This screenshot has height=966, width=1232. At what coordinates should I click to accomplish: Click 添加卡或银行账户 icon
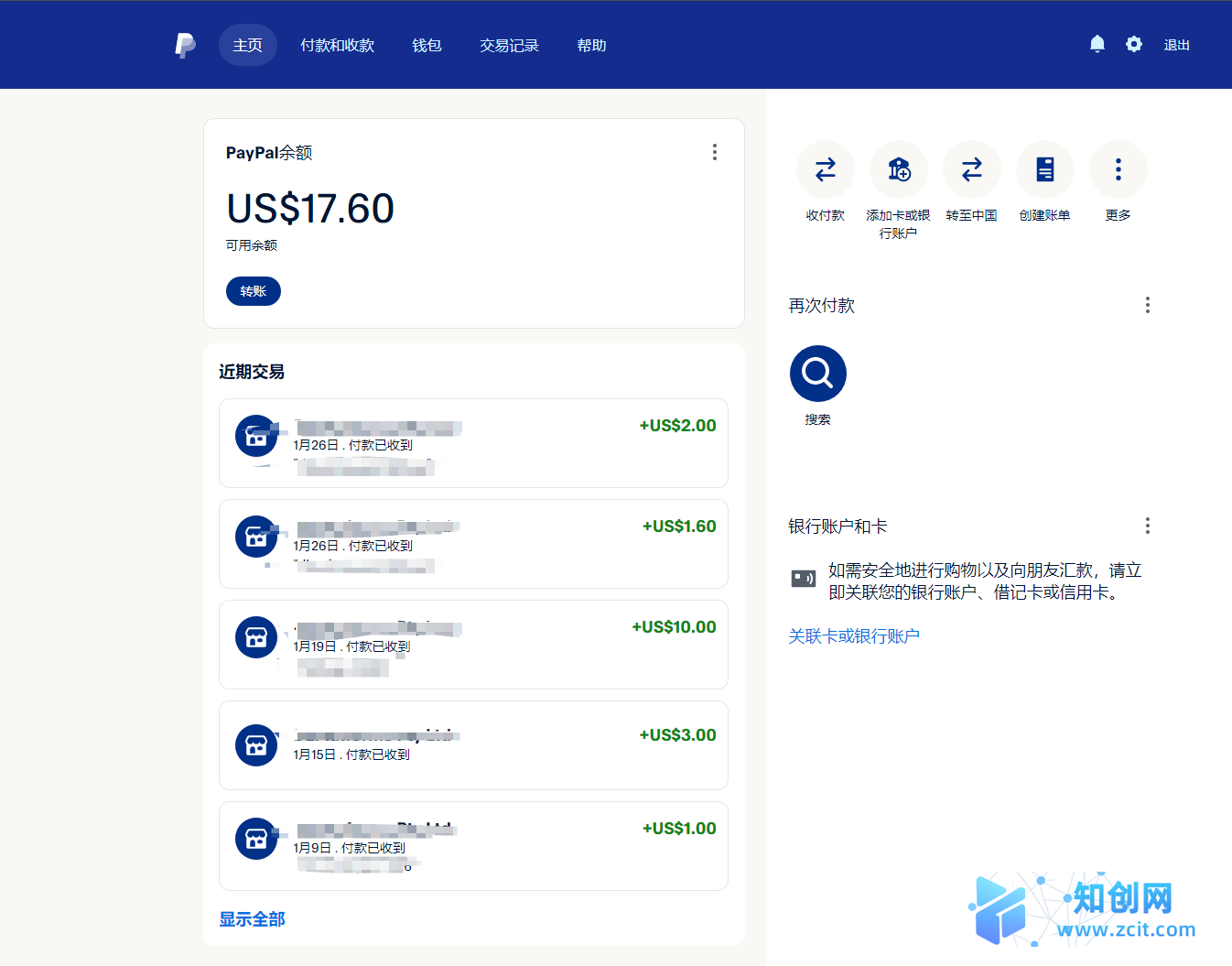(x=898, y=169)
